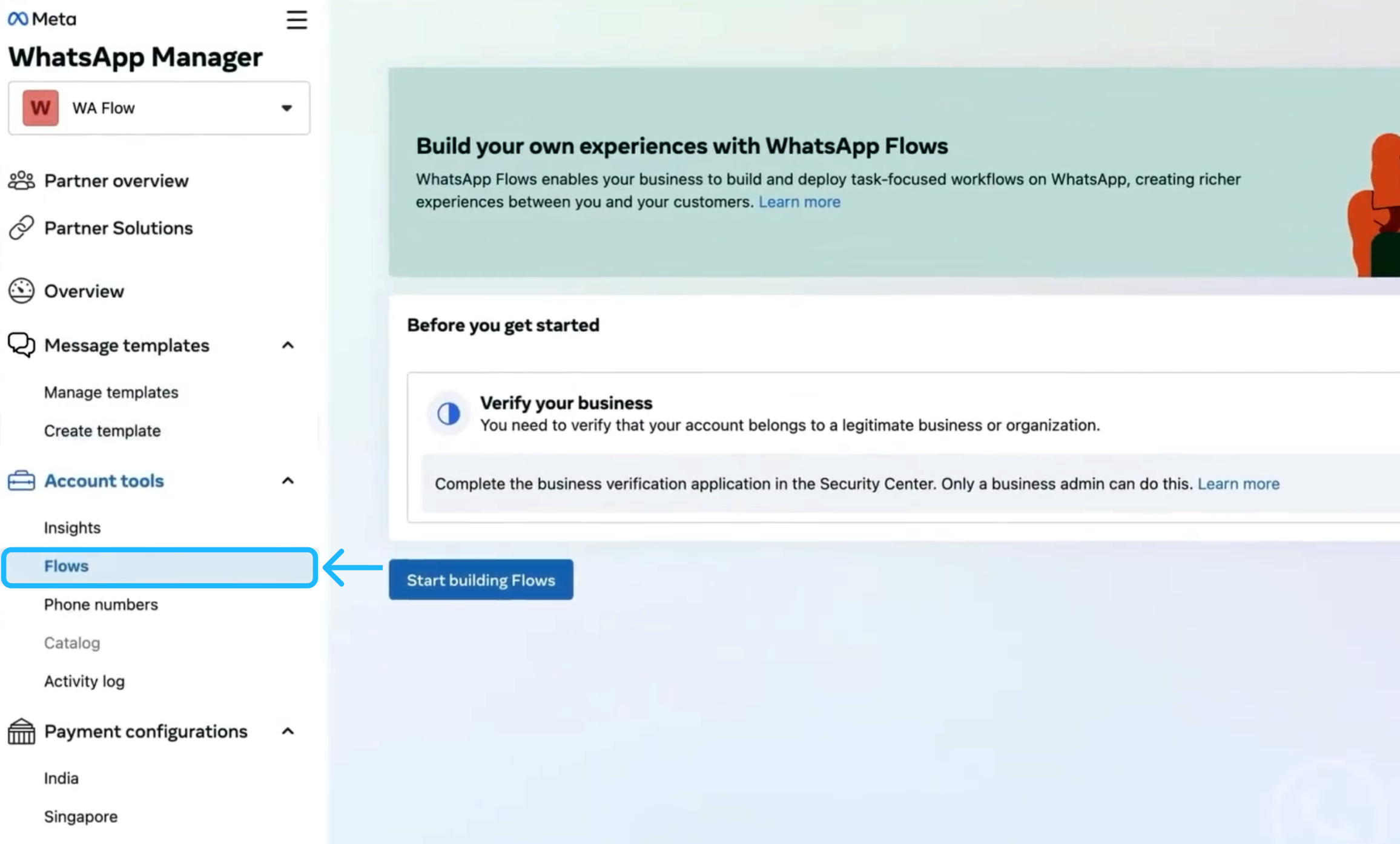Click the Start building Flows button
Viewport: 1400px width, 844px height.
(481, 580)
